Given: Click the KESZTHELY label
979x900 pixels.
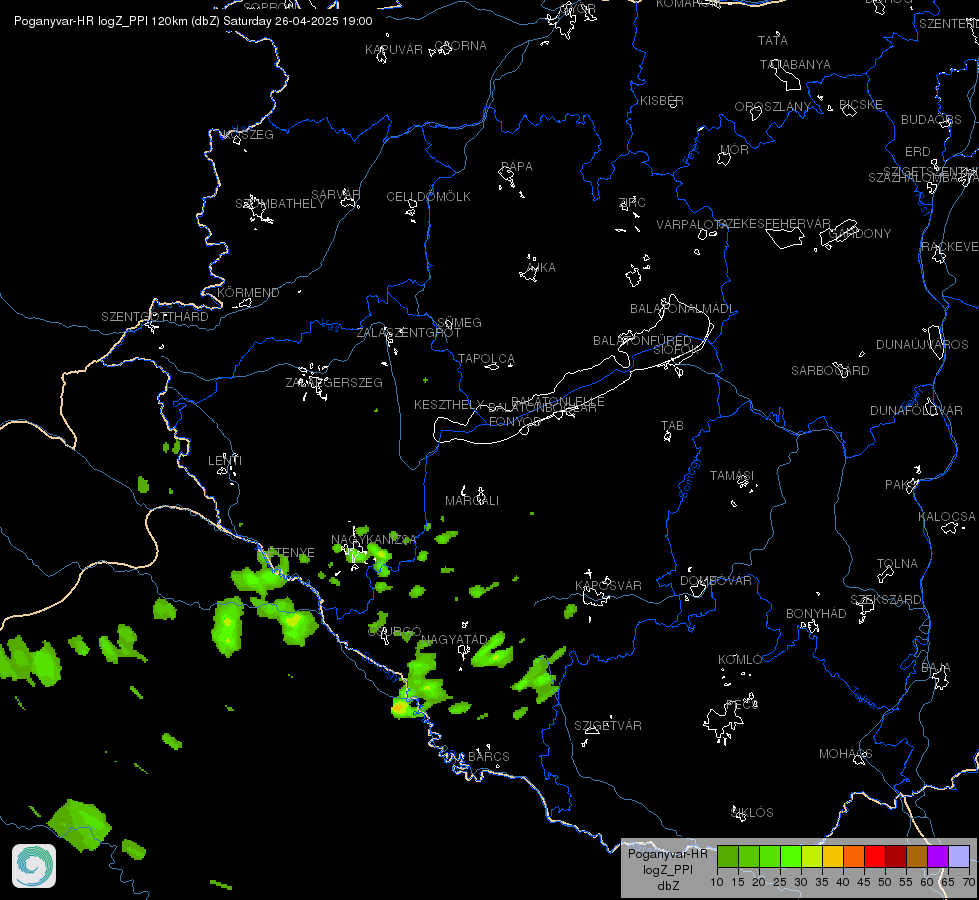Looking at the screenshot, I should [449, 405].
